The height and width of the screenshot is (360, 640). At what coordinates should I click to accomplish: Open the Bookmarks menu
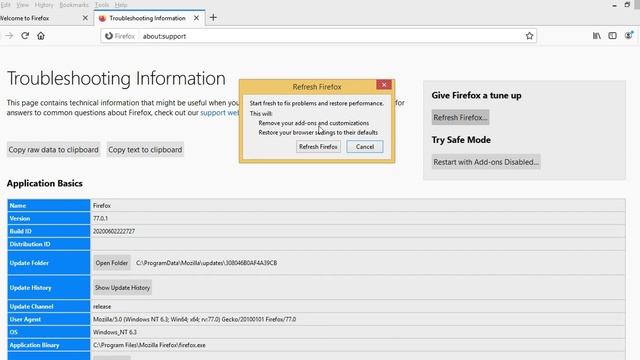[x=74, y=5]
